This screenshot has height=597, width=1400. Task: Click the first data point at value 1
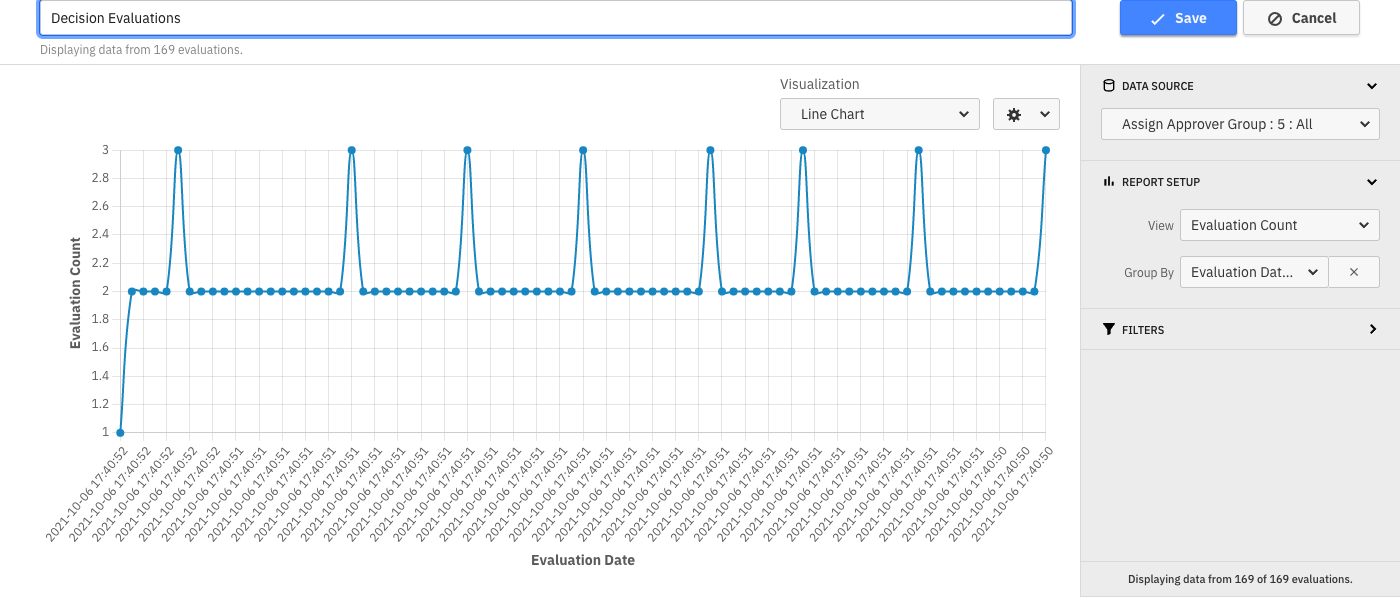(120, 432)
